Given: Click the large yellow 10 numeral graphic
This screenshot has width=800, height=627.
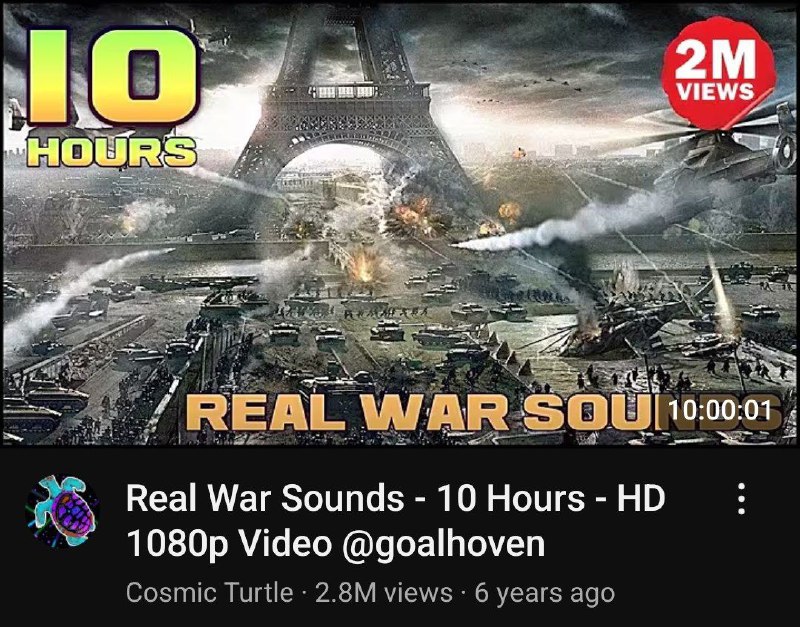Looking at the screenshot, I should click(112, 77).
